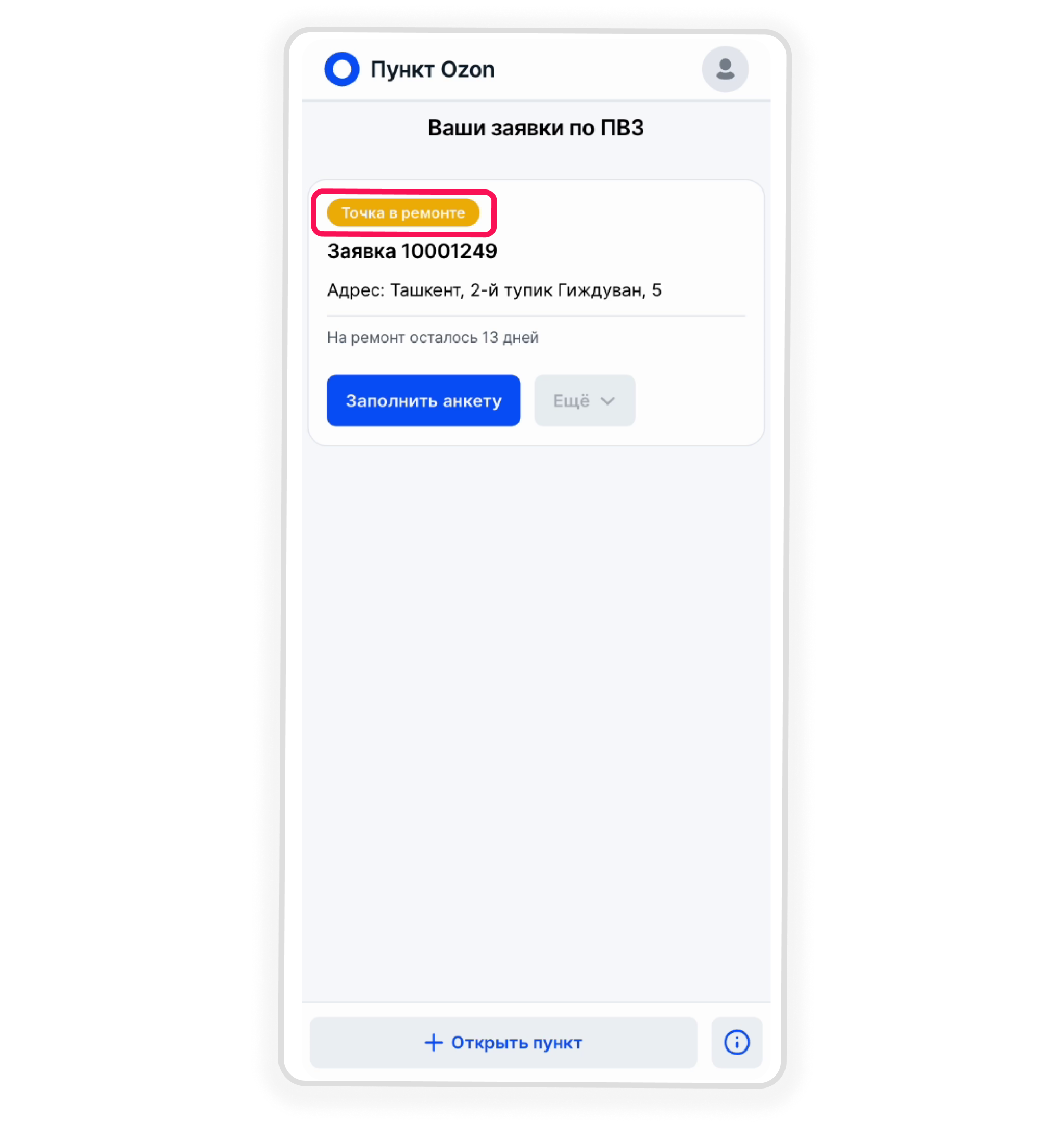
Task: Open application Заявка 10001249 title
Action: [x=412, y=251]
